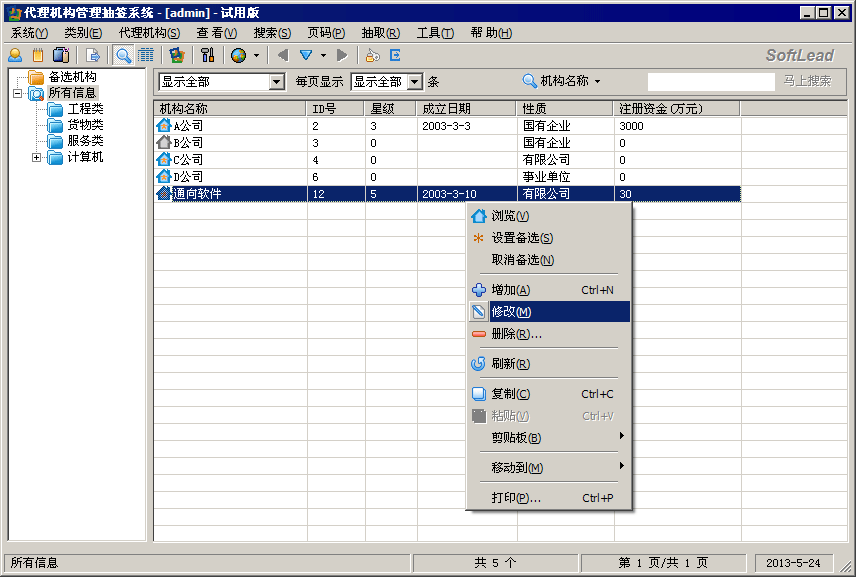
Task: Open the globe icon dropdown arrow
Action: coord(256,55)
